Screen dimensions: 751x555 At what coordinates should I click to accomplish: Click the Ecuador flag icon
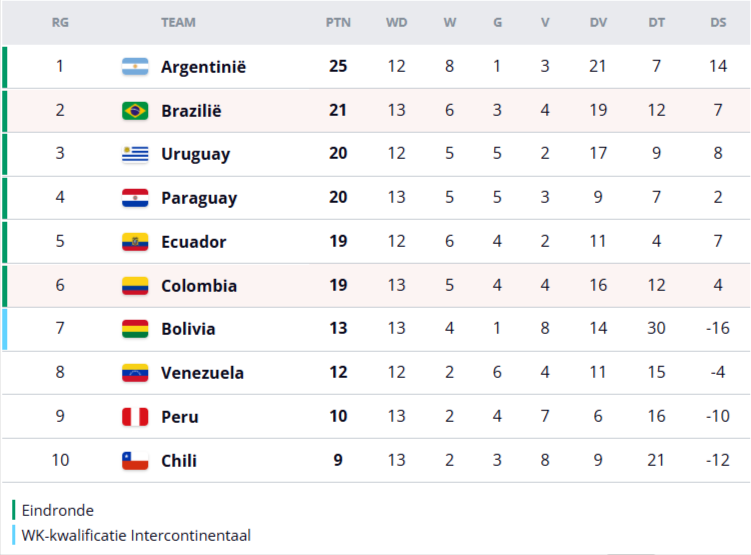pyautogui.click(x=135, y=242)
